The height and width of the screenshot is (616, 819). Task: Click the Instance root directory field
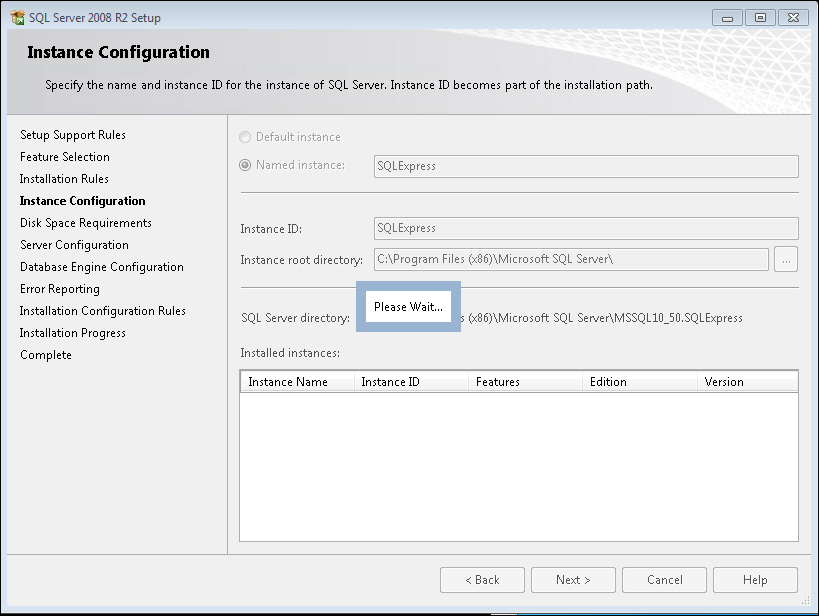click(x=570, y=260)
